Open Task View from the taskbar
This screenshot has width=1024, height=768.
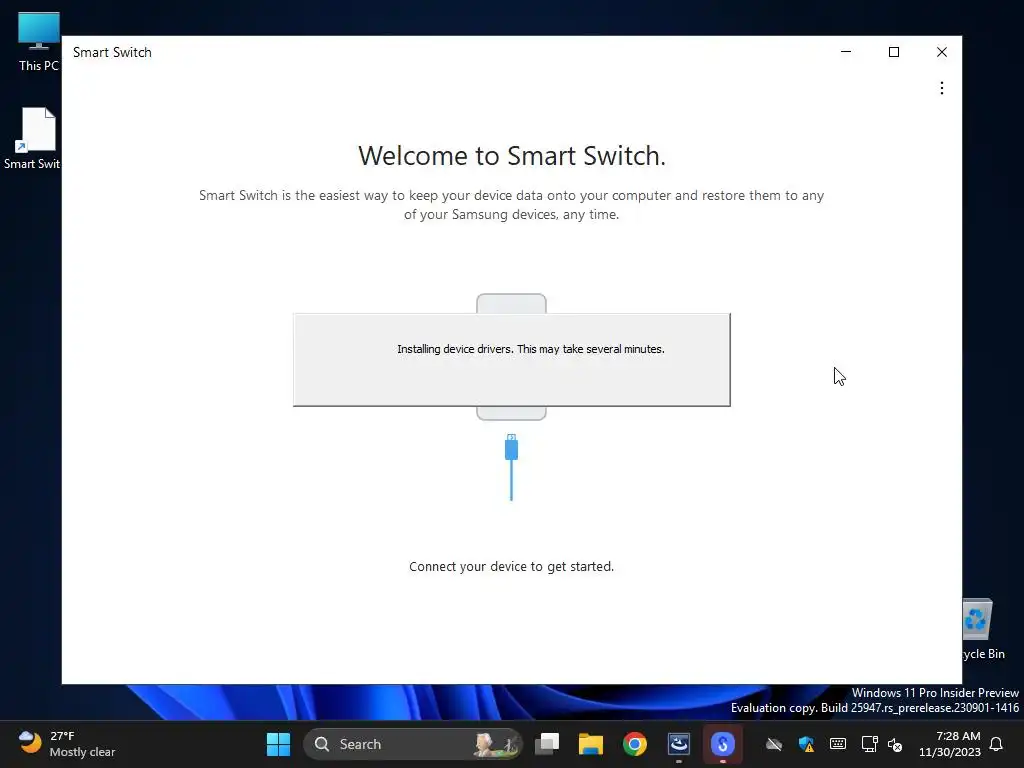547,744
